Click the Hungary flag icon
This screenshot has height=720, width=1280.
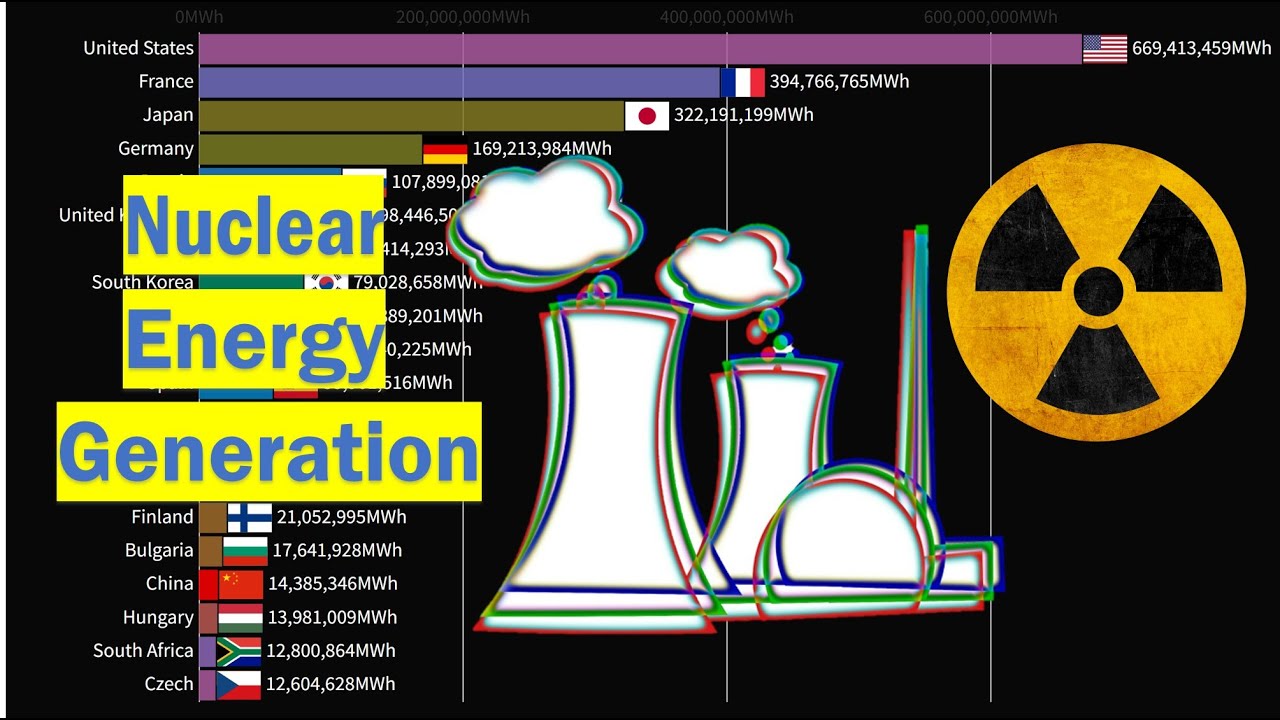pyautogui.click(x=240, y=618)
